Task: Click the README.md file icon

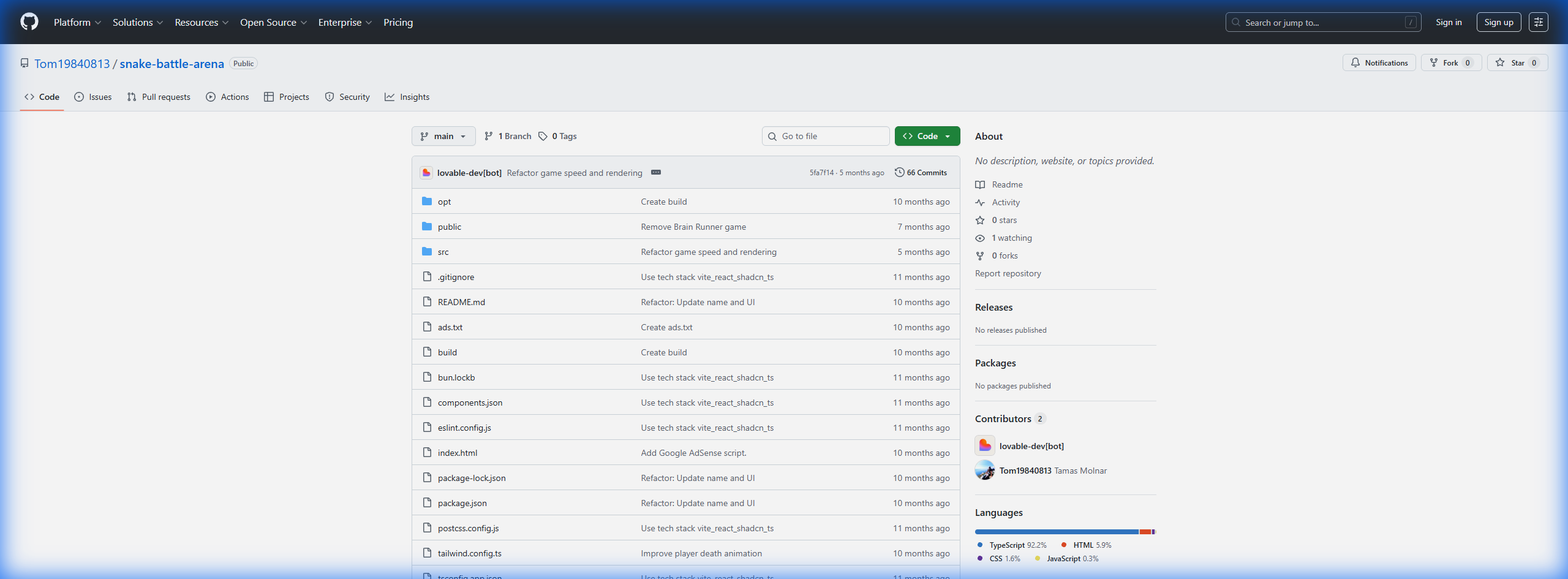Action: click(427, 302)
